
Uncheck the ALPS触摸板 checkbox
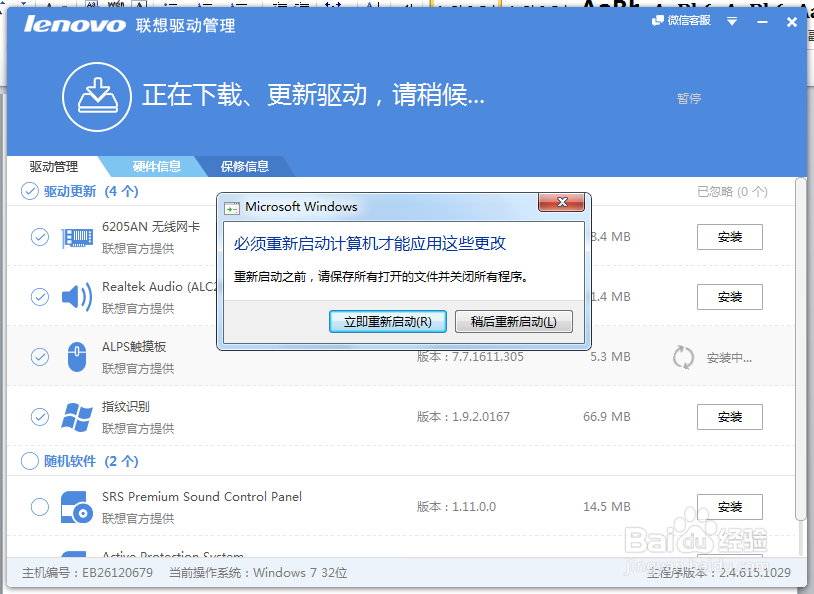tap(40, 357)
